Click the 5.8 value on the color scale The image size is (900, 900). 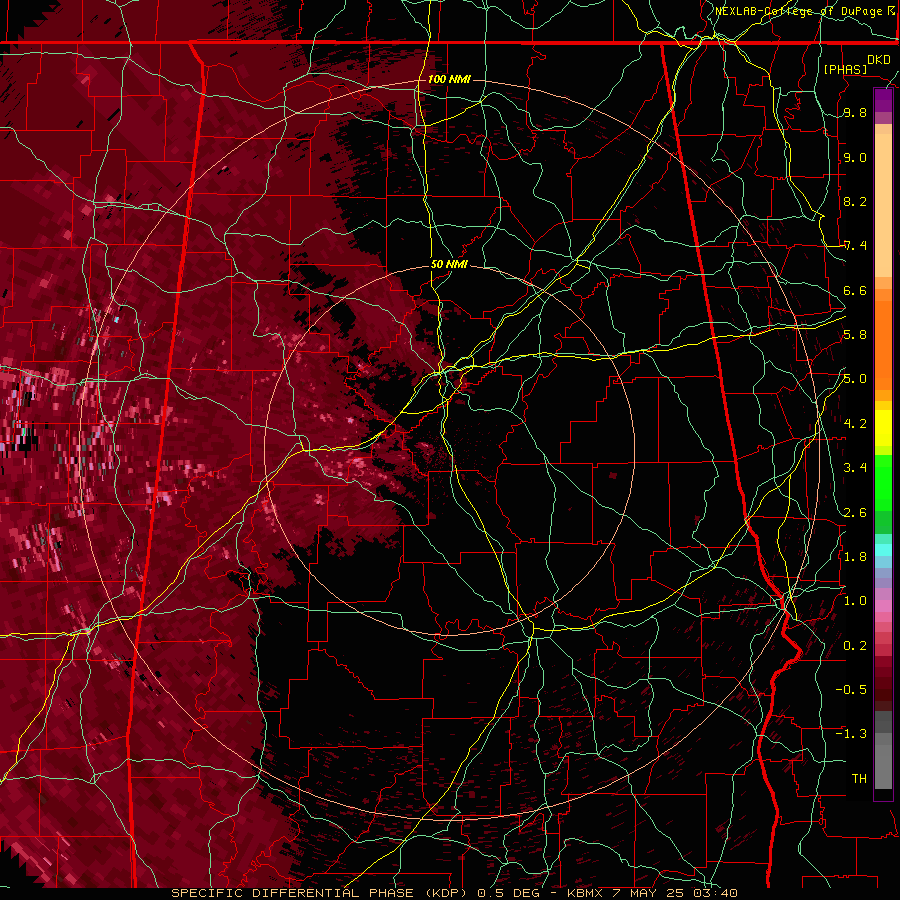[x=855, y=335]
